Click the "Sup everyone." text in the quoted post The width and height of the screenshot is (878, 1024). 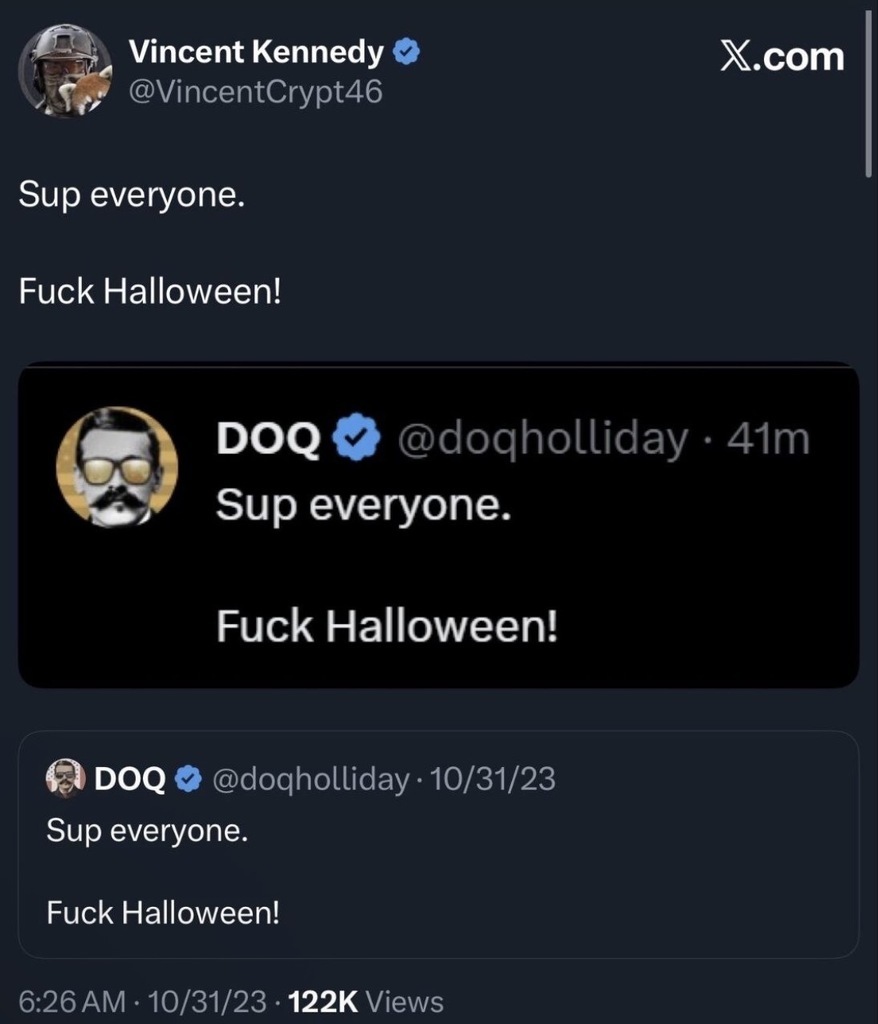pyautogui.click(x=147, y=832)
